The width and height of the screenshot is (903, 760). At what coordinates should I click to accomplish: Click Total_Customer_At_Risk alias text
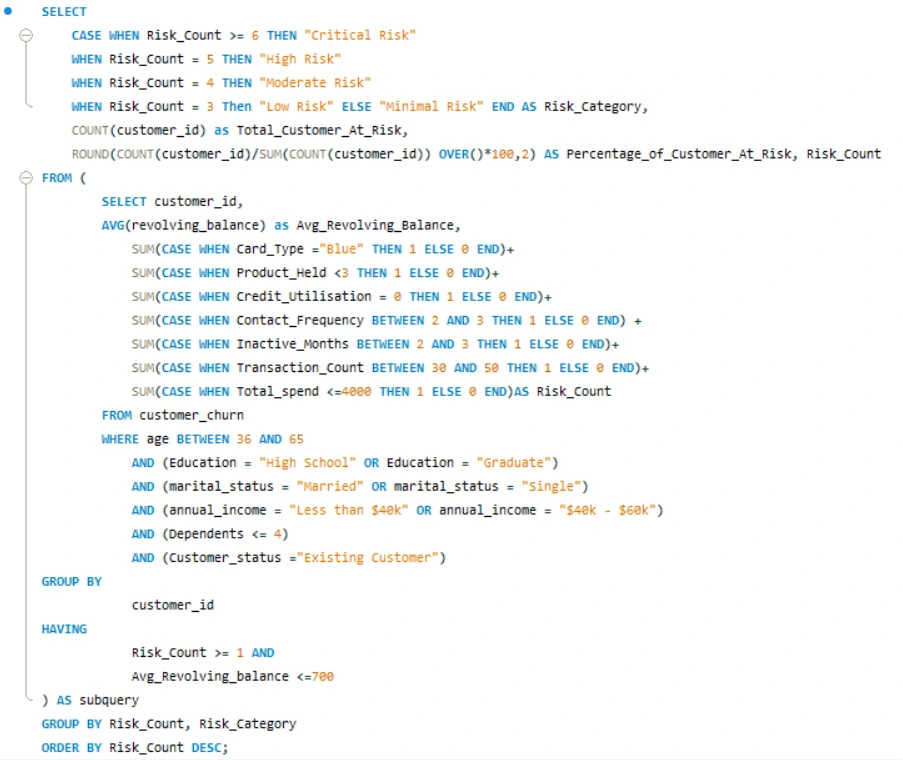[319, 131]
